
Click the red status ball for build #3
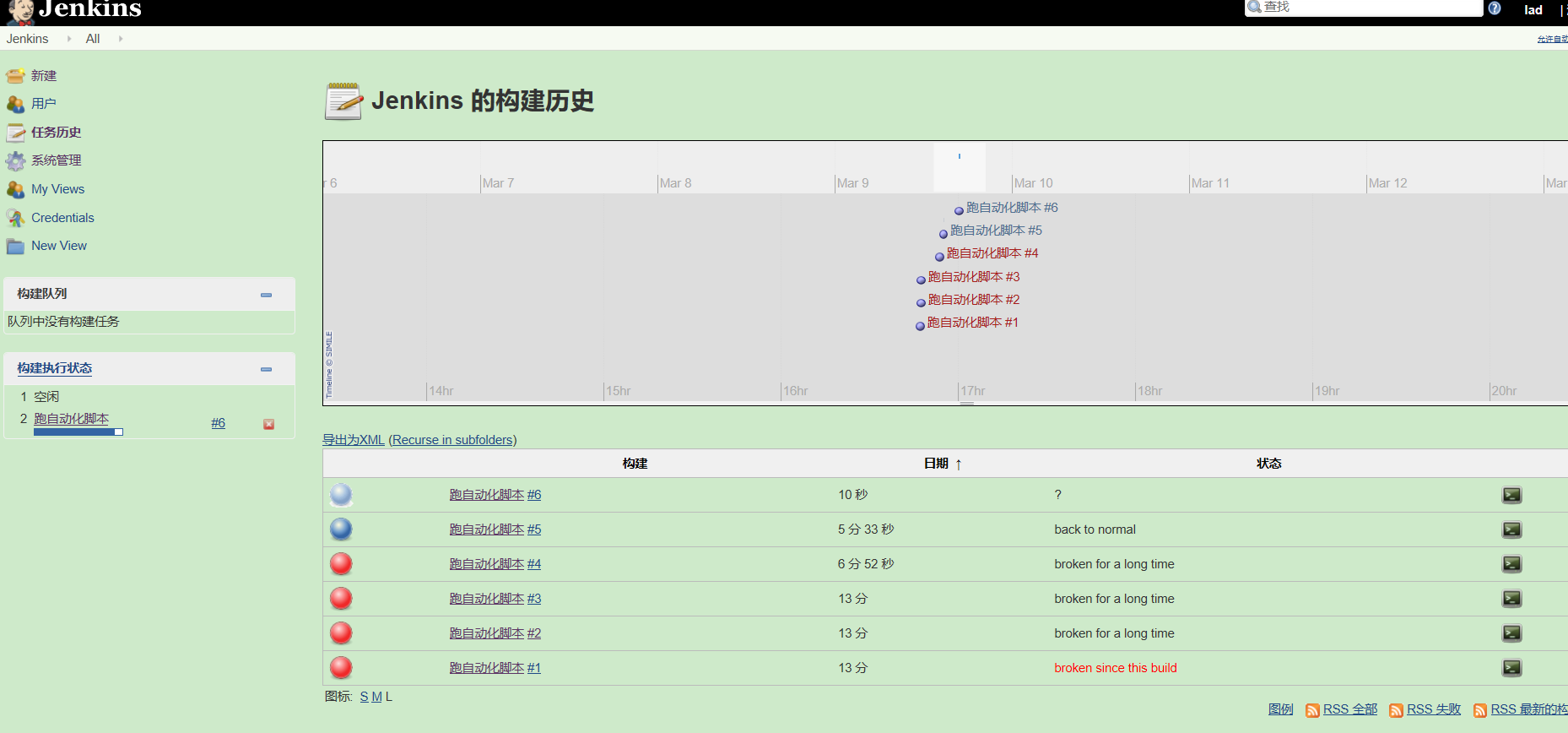(x=341, y=599)
